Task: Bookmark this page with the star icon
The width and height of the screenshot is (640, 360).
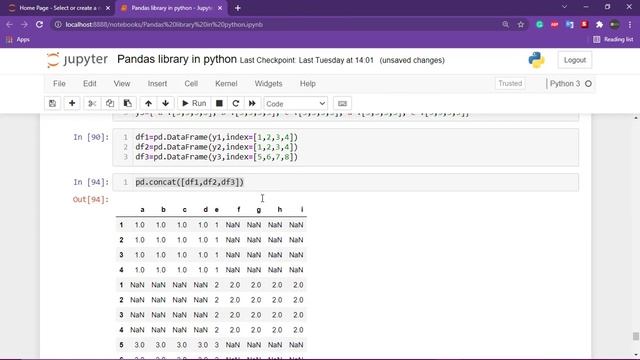Action: tap(521, 24)
